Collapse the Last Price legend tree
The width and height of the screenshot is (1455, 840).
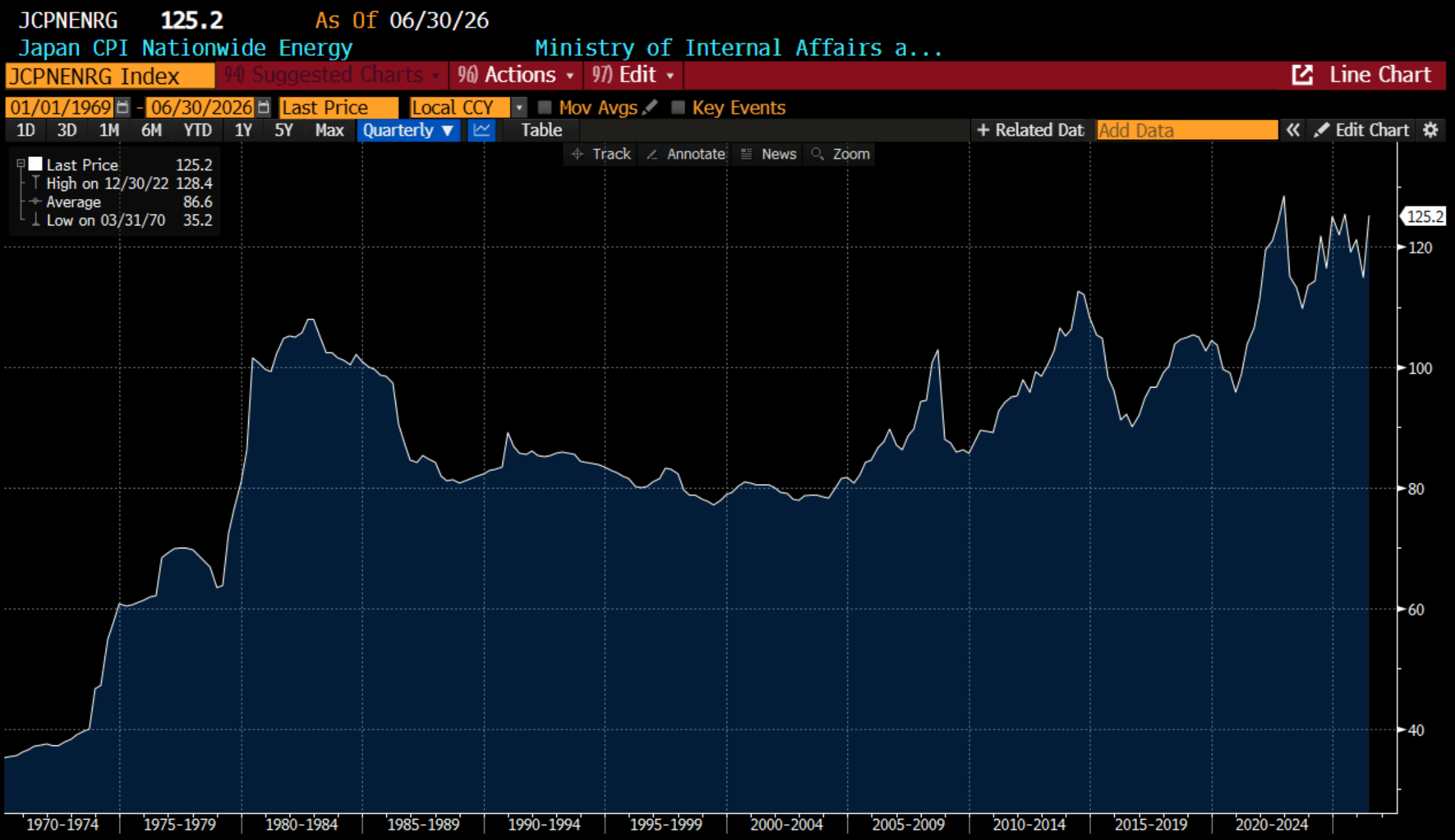click(x=20, y=164)
